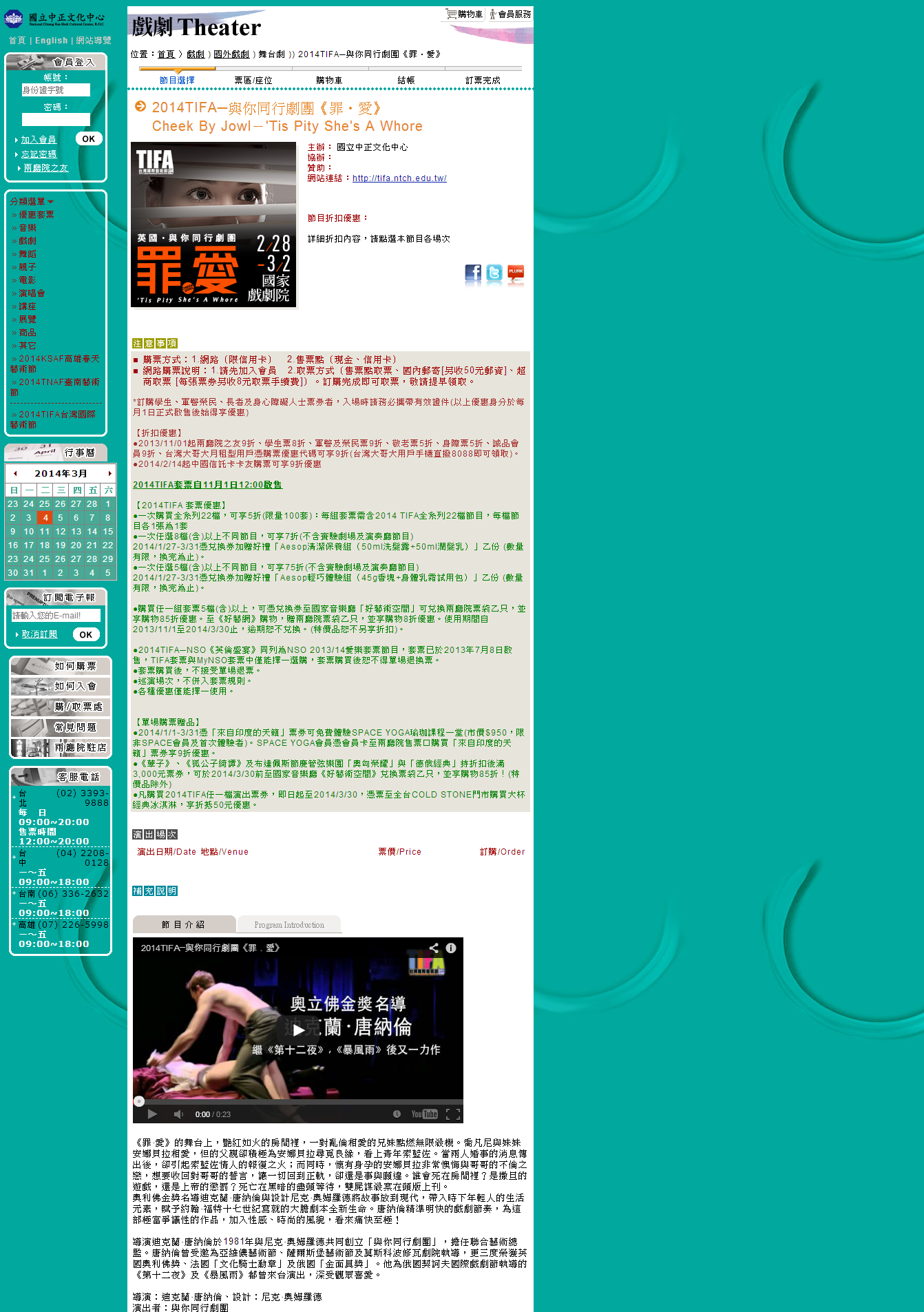The width and height of the screenshot is (924, 1312).
Task: Open the 音樂 category
Action: coord(28,228)
